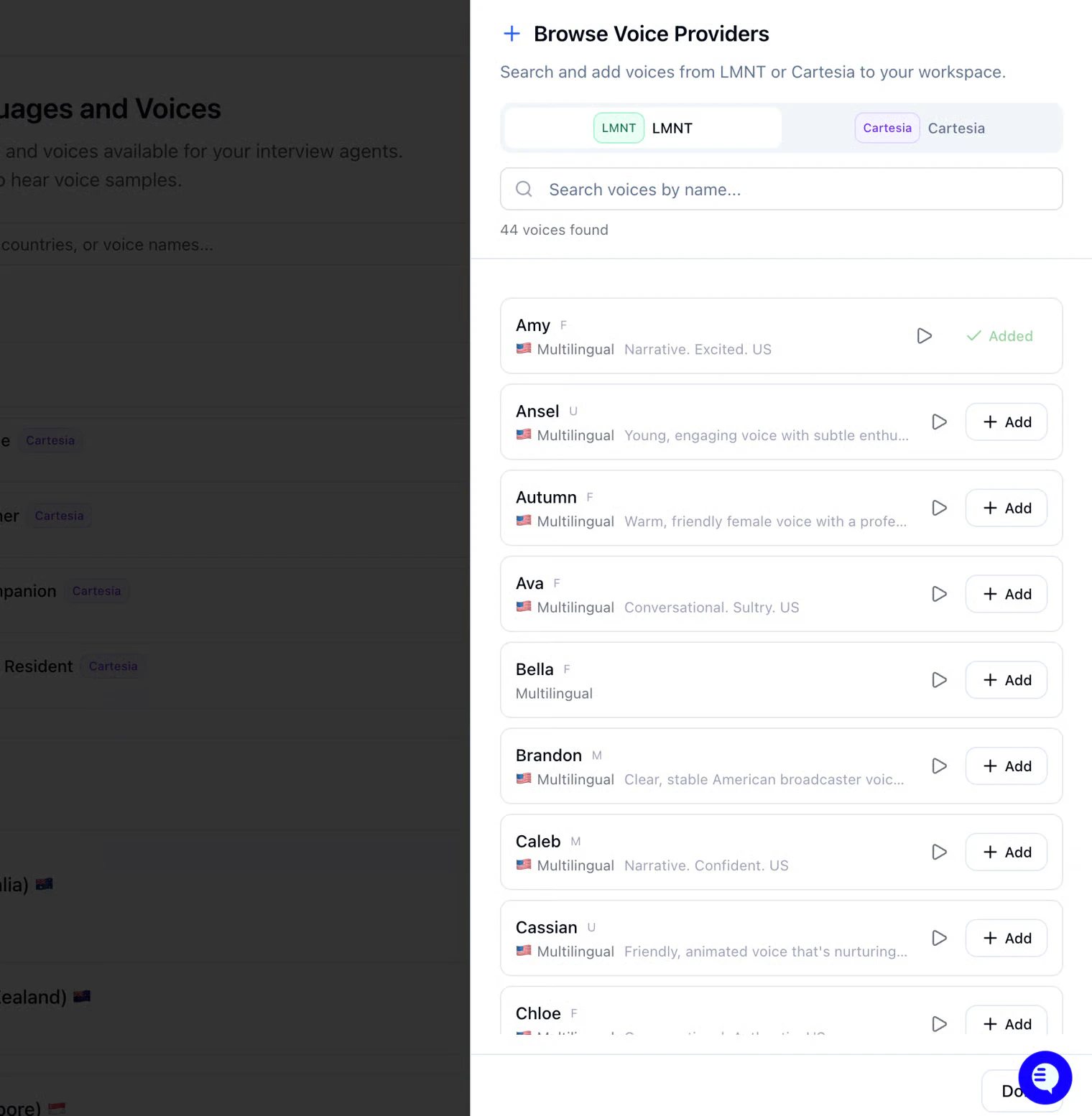The width and height of the screenshot is (1092, 1116).
Task: Click the US flag in Amy's row
Action: tap(524, 349)
